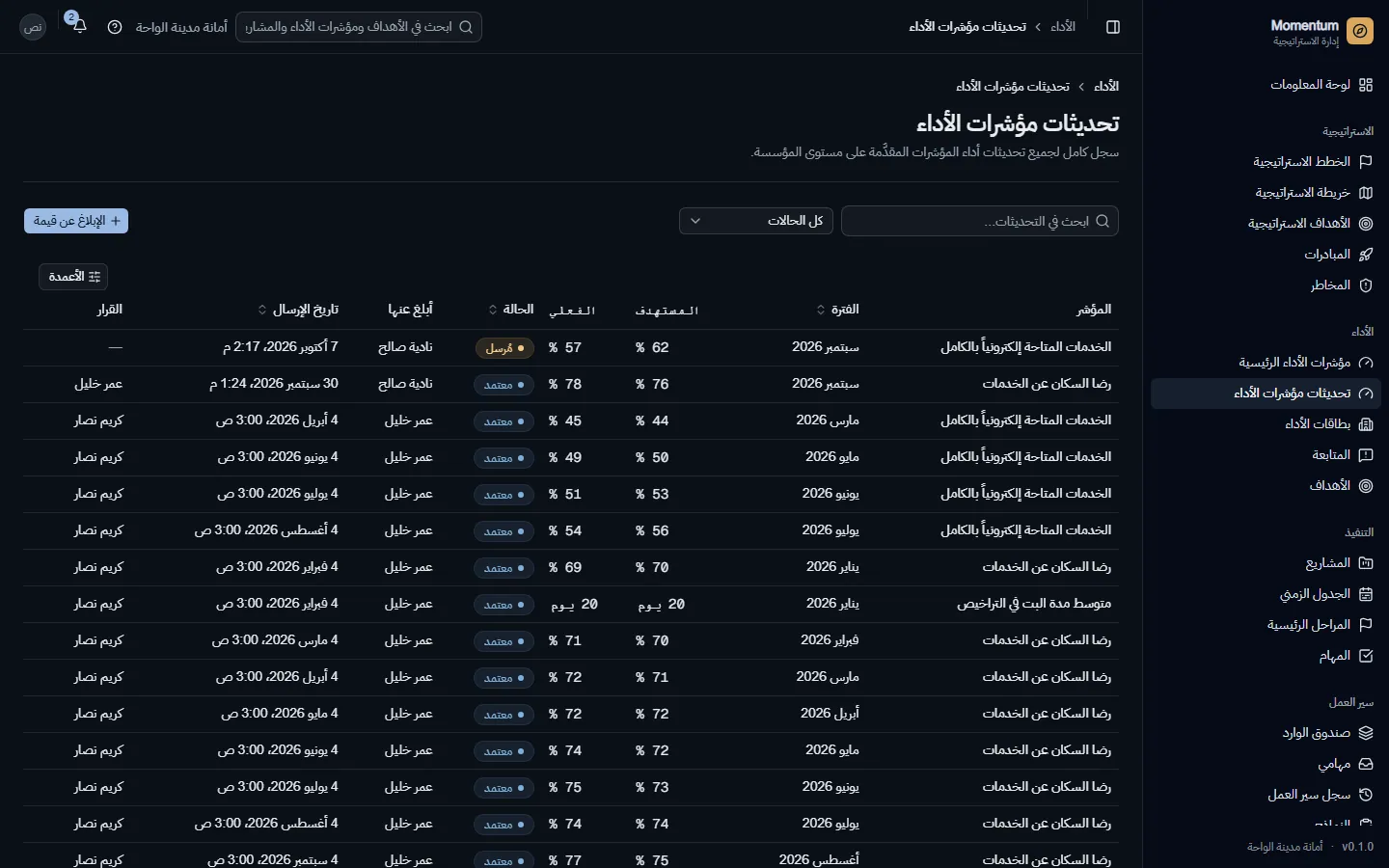
Task: Sort the table by تاريخ الإرسال column
Action: click(x=298, y=310)
